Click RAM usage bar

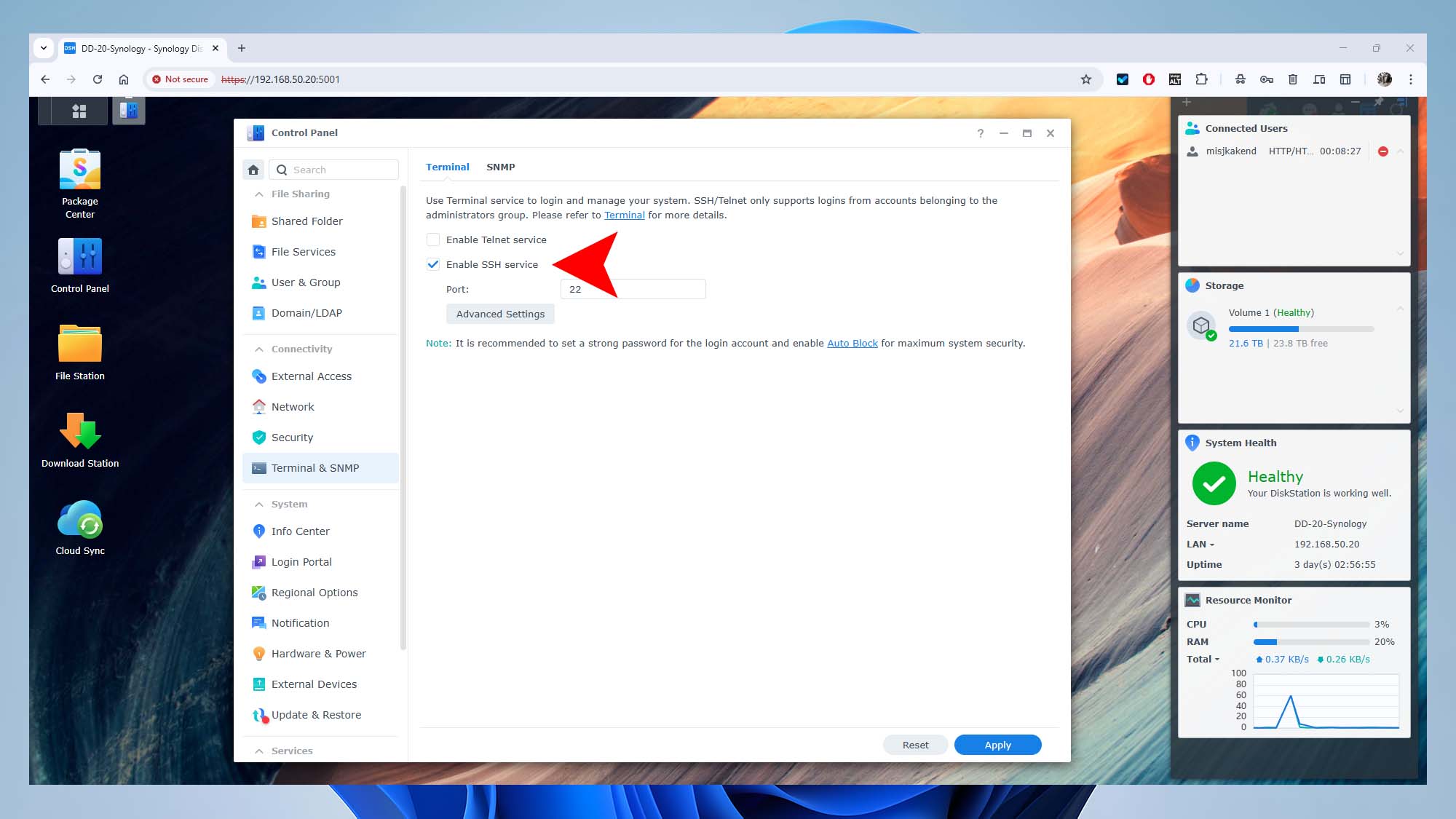[x=1311, y=642]
